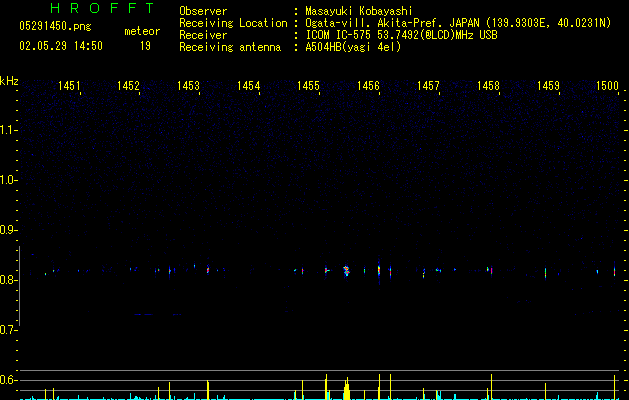Image resolution: width=629 pixels, height=400 pixels.
Task: Select the file name 05291450.png
Action: 55,26
